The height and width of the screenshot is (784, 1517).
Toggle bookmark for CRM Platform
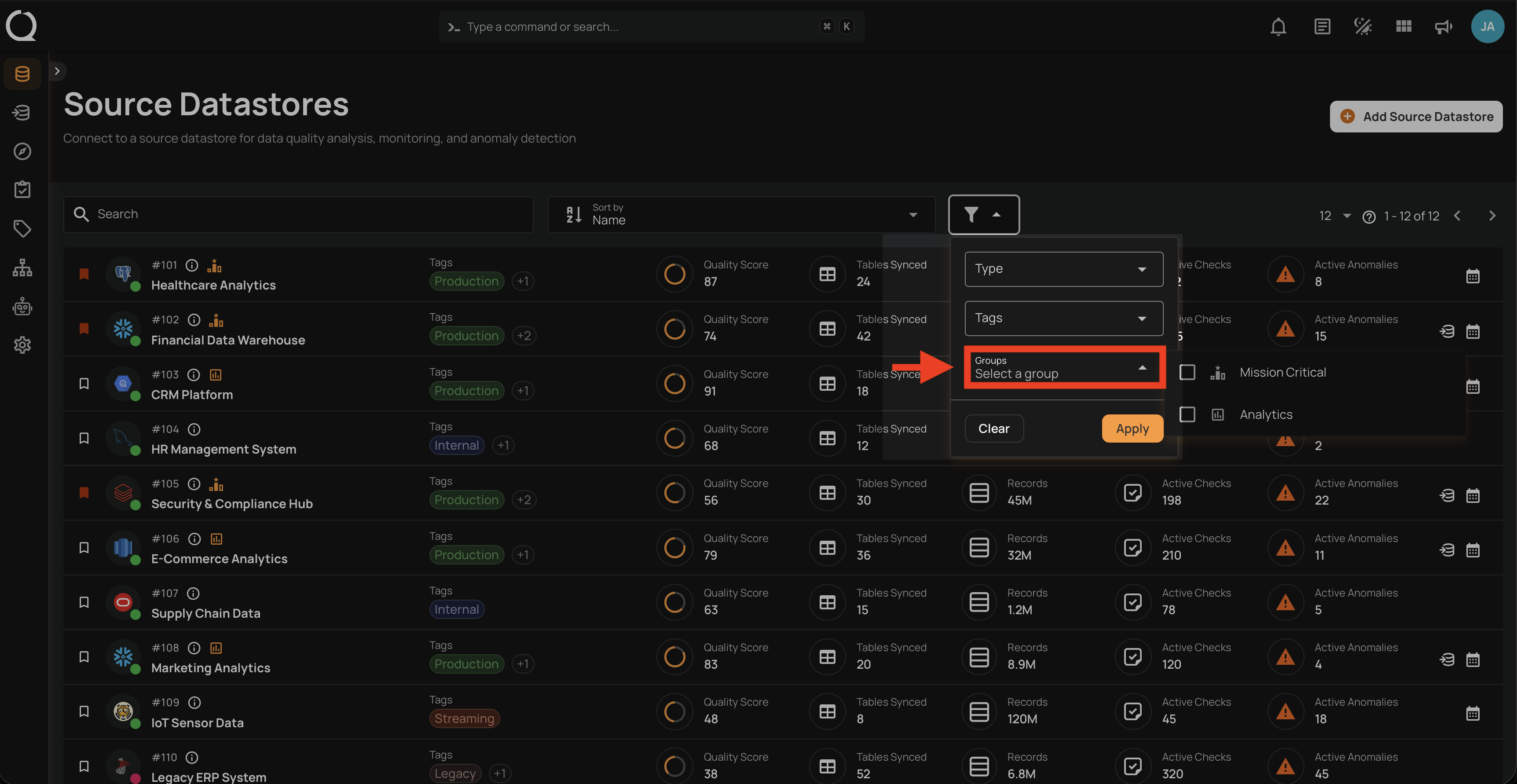click(84, 384)
